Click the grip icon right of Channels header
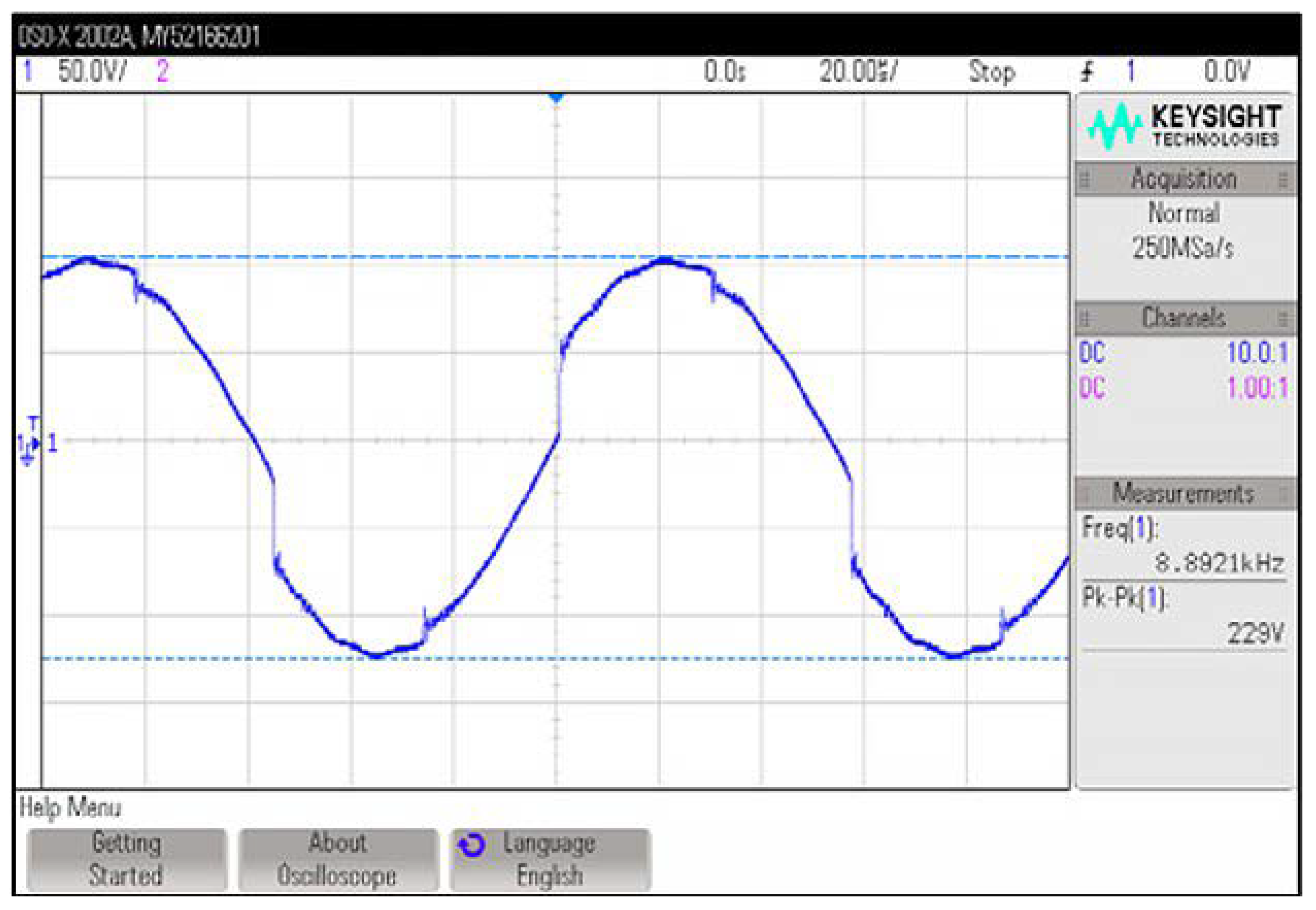This screenshot has height=910, width=1316. click(1283, 318)
